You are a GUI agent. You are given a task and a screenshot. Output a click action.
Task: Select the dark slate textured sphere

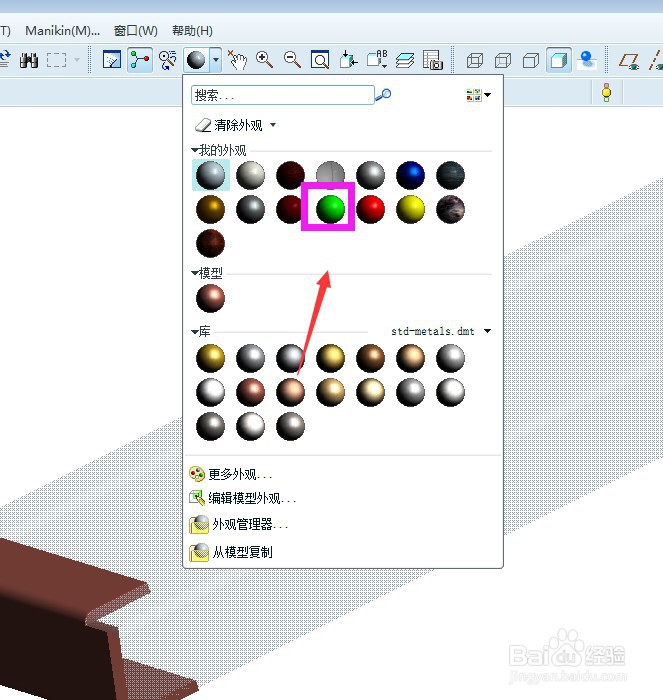pyautogui.click(x=450, y=175)
